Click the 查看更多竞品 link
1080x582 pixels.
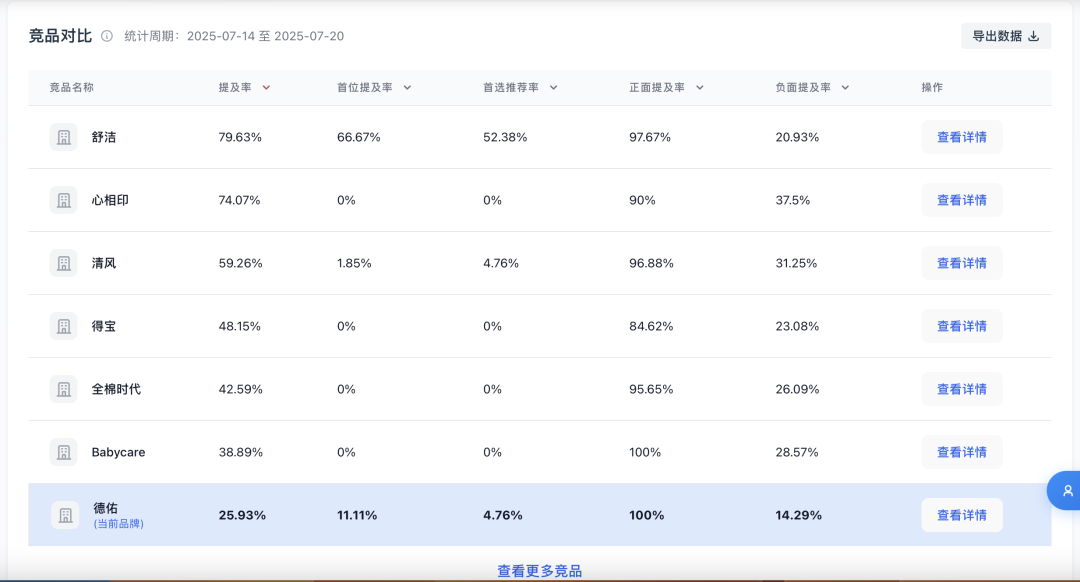pos(539,571)
